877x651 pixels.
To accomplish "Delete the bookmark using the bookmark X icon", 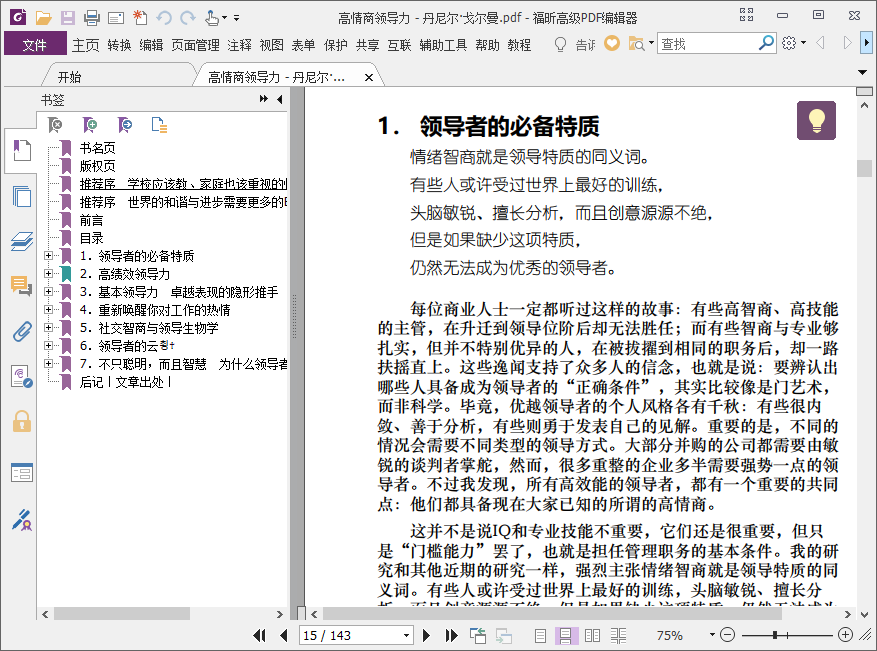I will point(55,125).
